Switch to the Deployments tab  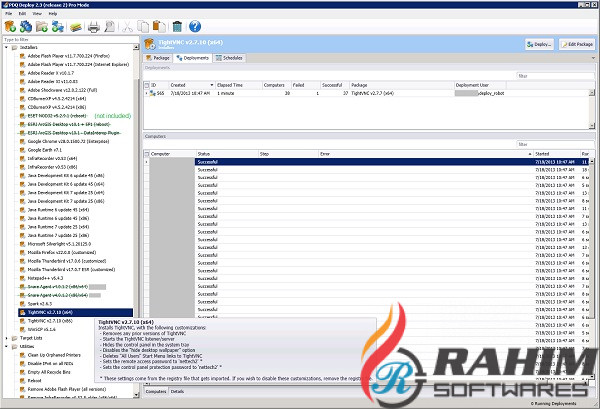pos(192,58)
